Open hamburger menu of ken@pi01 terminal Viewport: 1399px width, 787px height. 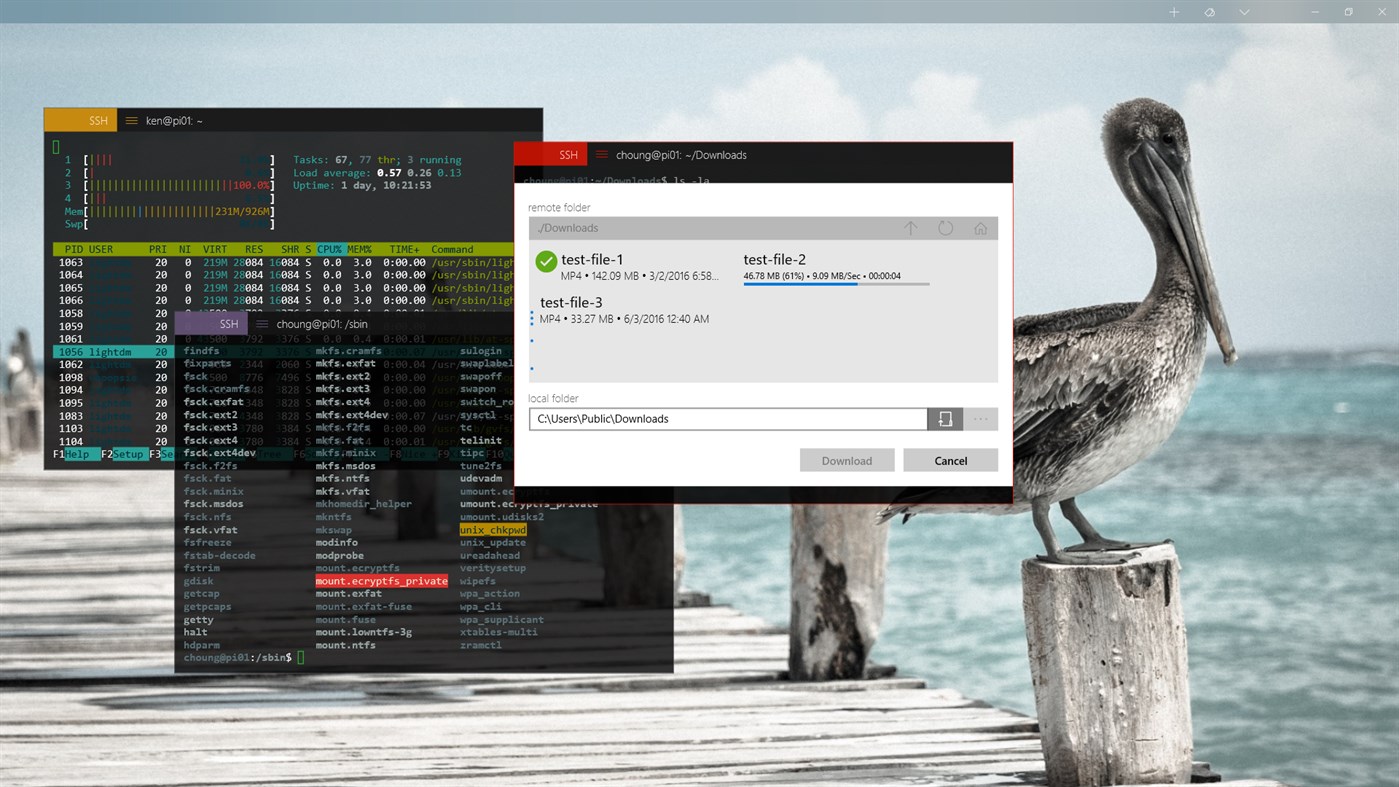(131, 120)
